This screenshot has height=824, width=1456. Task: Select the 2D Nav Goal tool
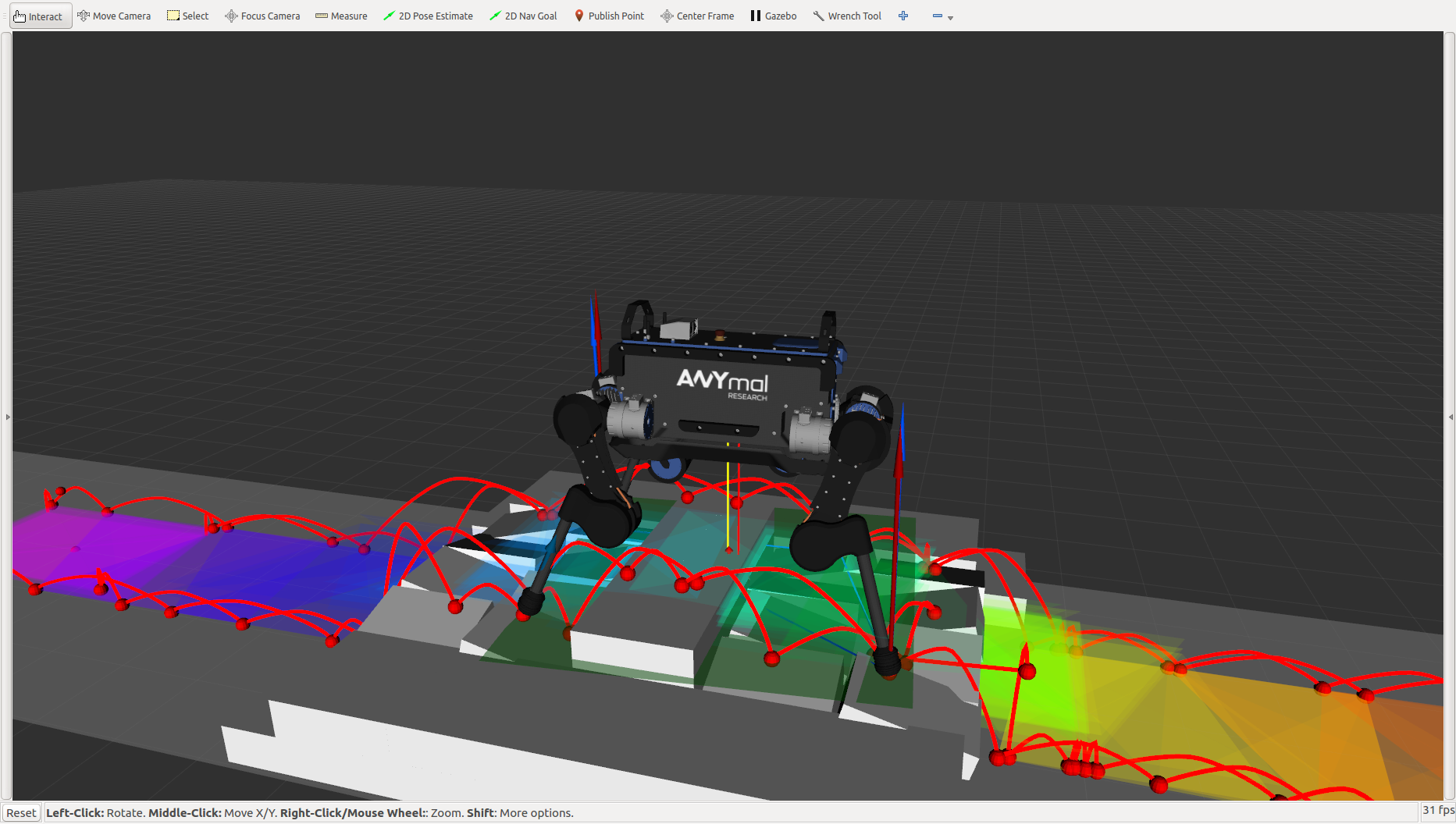pos(523,16)
